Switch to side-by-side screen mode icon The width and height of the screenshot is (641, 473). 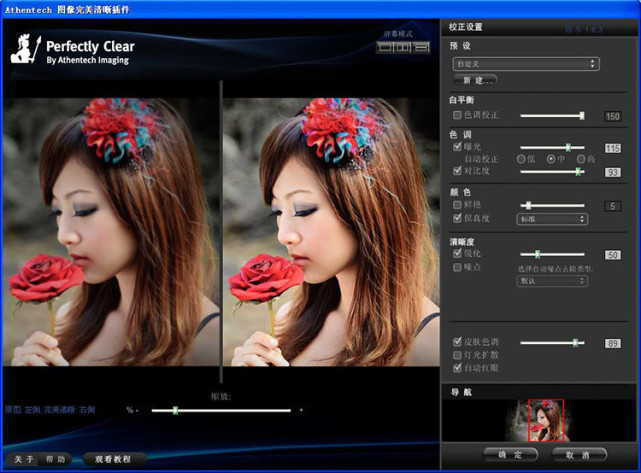pos(403,47)
